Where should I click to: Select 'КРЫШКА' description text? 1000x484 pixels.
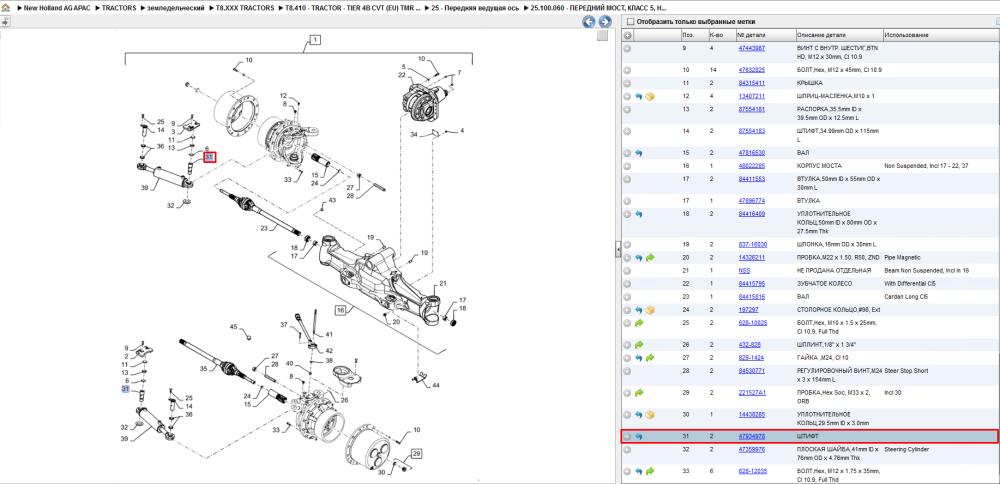(810, 83)
